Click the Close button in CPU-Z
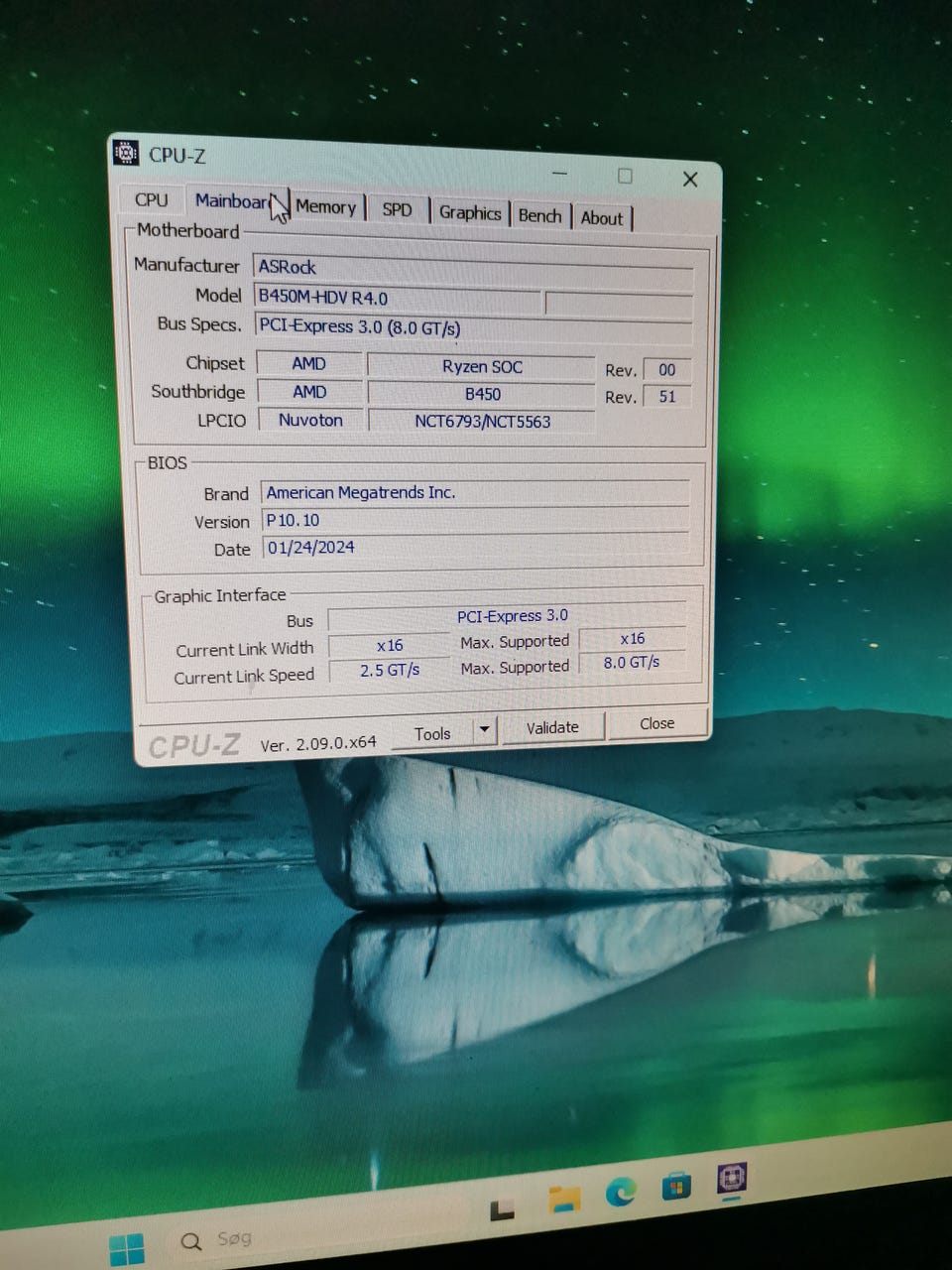The height and width of the screenshot is (1270, 952). tap(656, 723)
